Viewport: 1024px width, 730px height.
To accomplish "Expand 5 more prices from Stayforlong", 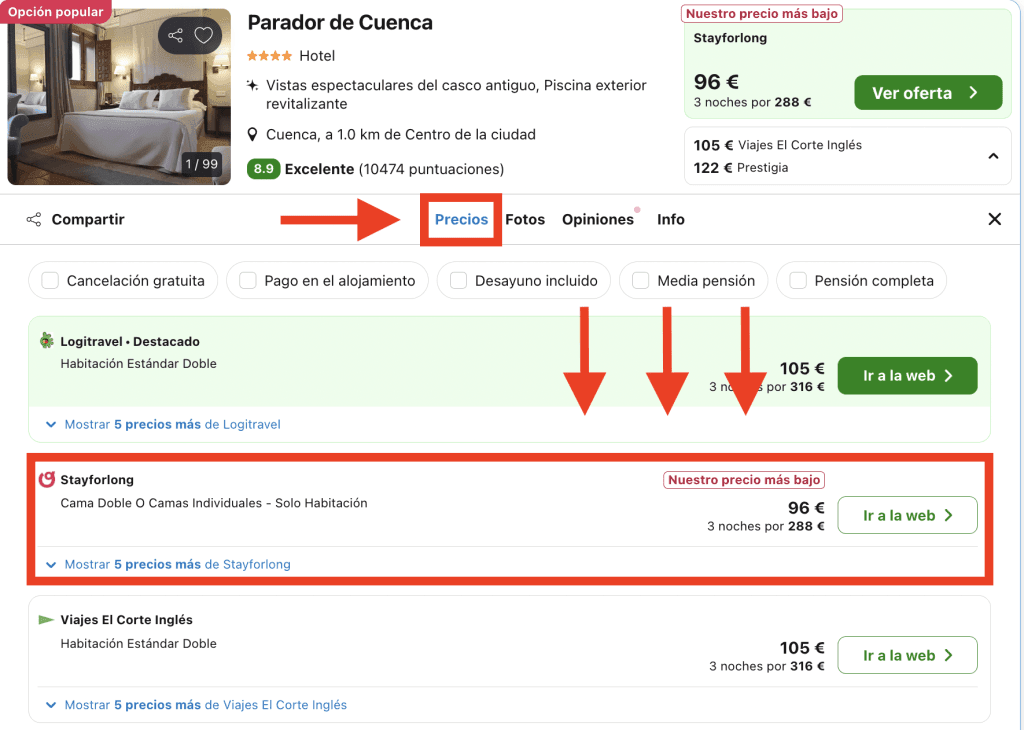I will pyautogui.click(x=177, y=564).
